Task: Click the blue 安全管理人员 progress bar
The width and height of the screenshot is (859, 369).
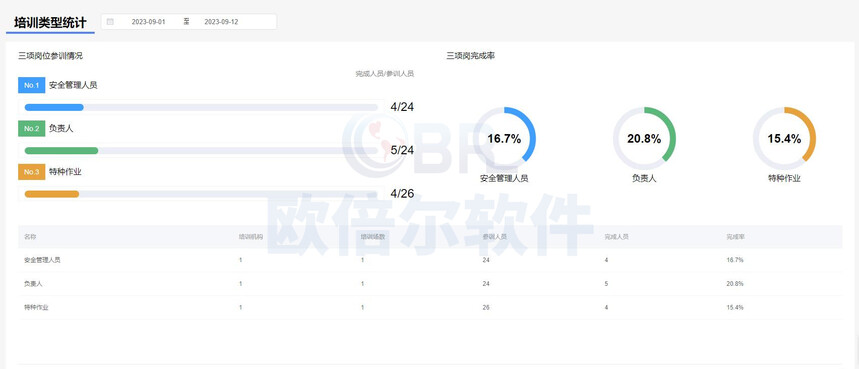Action: tap(54, 107)
